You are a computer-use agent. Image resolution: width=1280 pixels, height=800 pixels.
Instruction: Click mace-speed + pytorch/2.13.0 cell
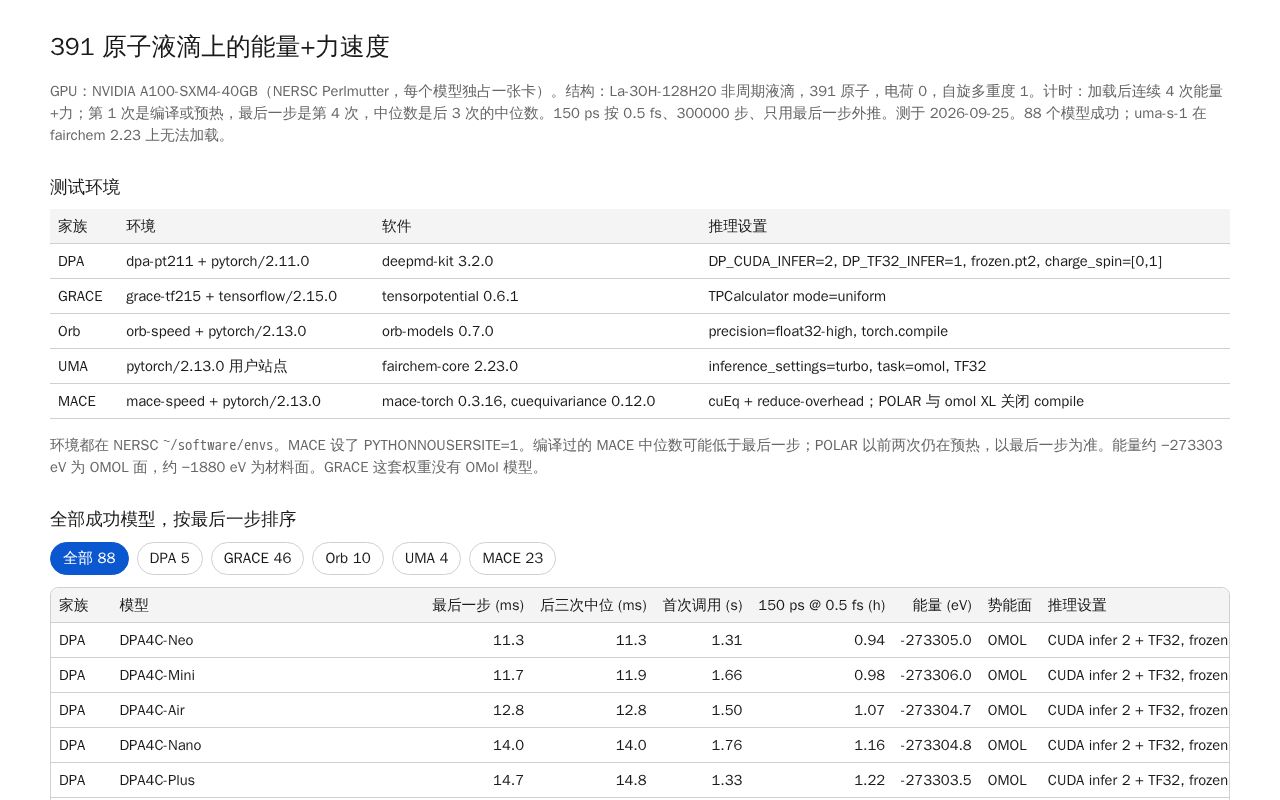(x=223, y=401)
